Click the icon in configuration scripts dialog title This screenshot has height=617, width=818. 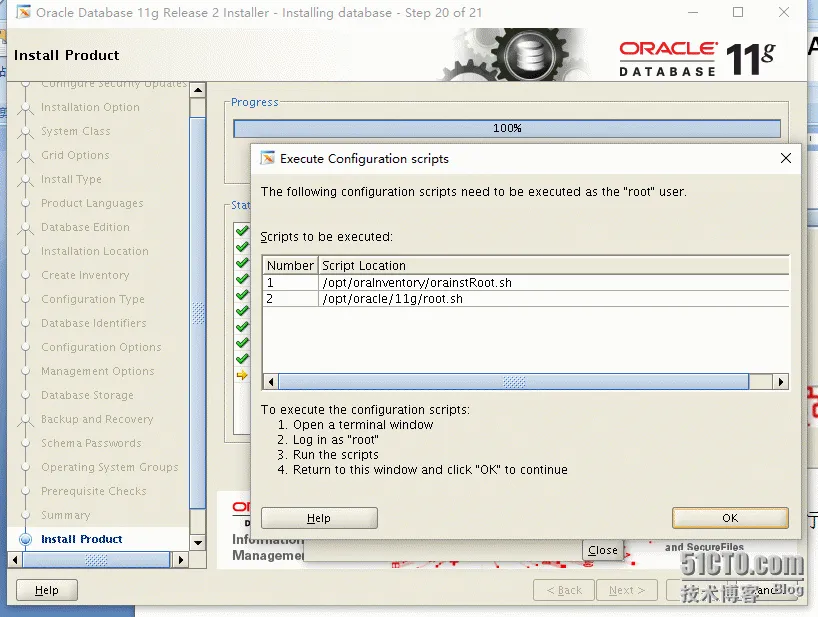pos(267,158)
